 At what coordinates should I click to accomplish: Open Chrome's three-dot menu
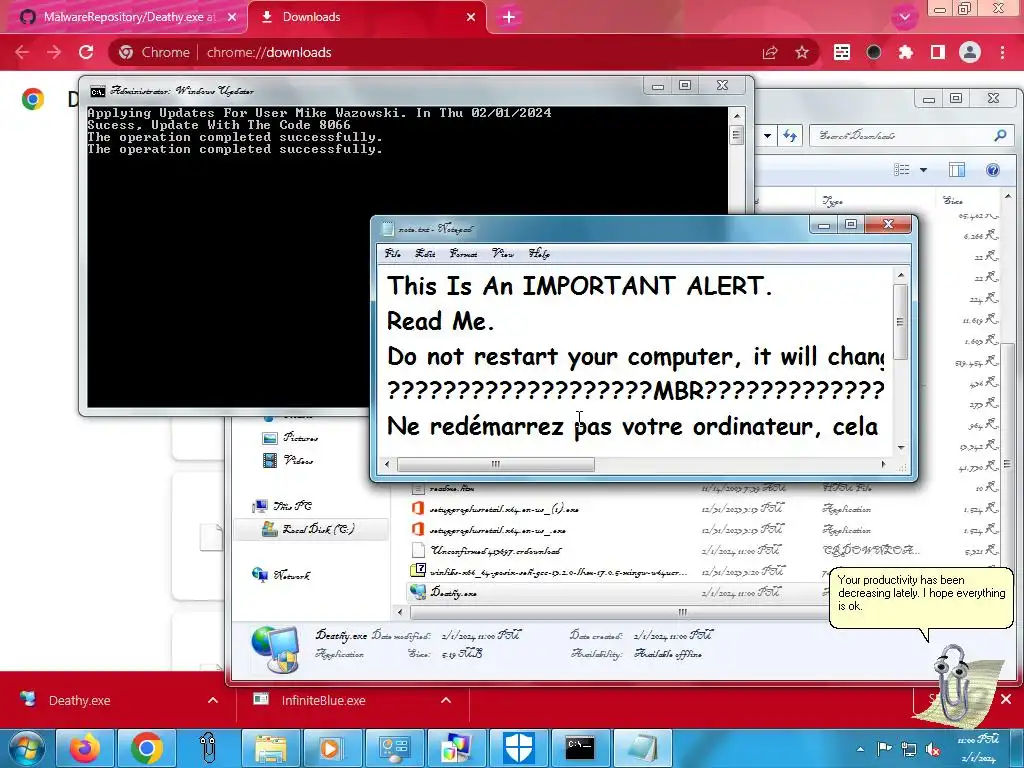pyautogui.click(x=1002, y=52)
